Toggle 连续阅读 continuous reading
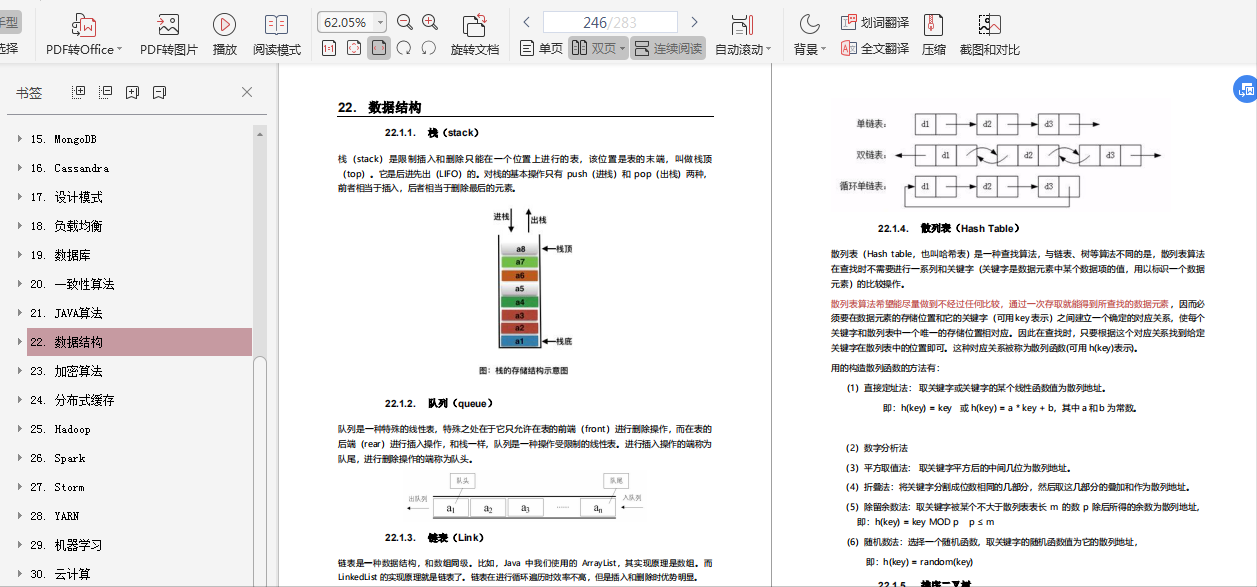The height and width of the screenshot is (587, 1257). (667, 48)
